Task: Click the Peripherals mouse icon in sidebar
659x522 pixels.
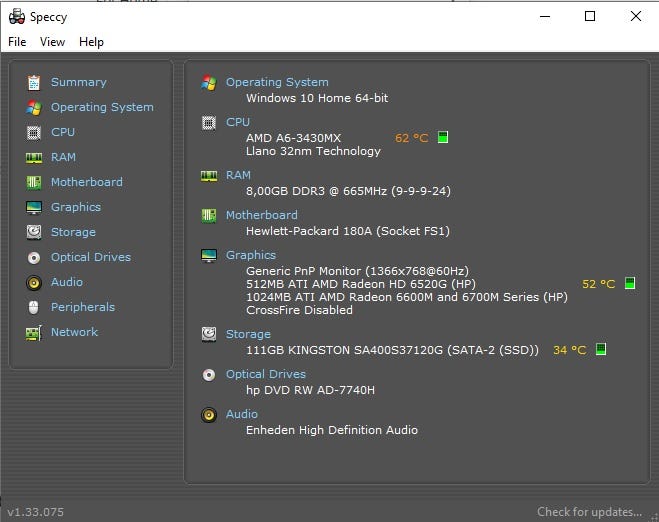Action: (x=34, y=307)
